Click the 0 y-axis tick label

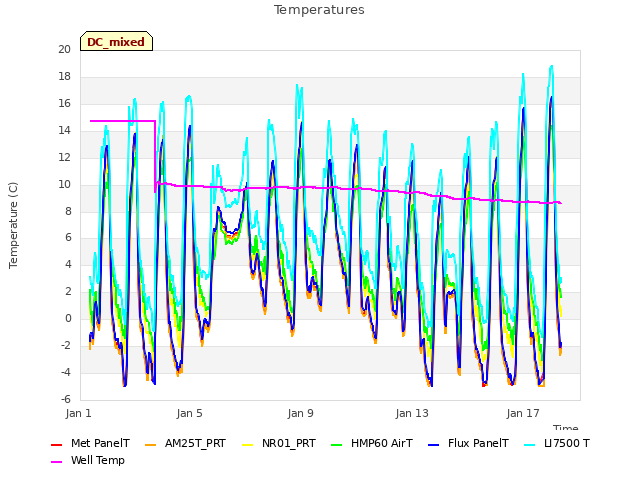pyautogui.click(x=68, y=318)
